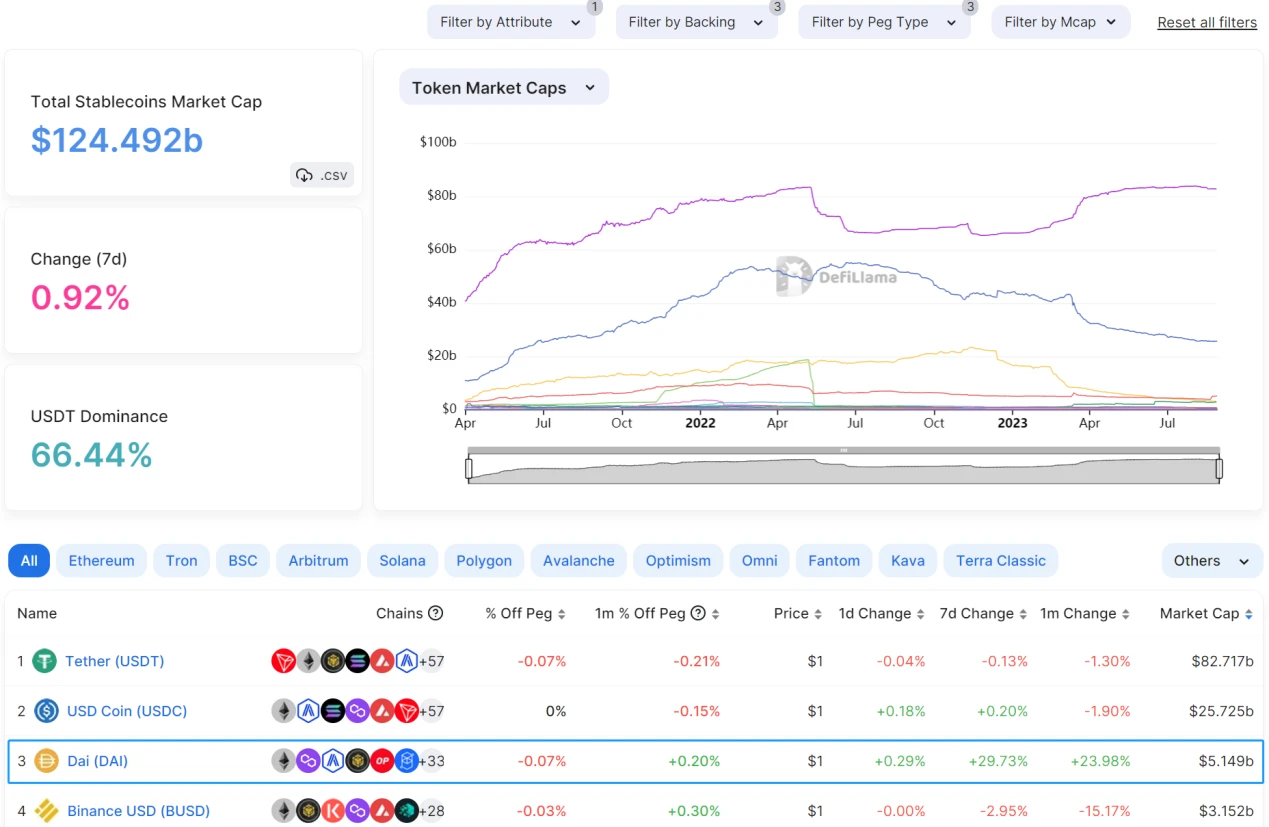Click the Polygon chain icon in Dai row

point(308,761)
